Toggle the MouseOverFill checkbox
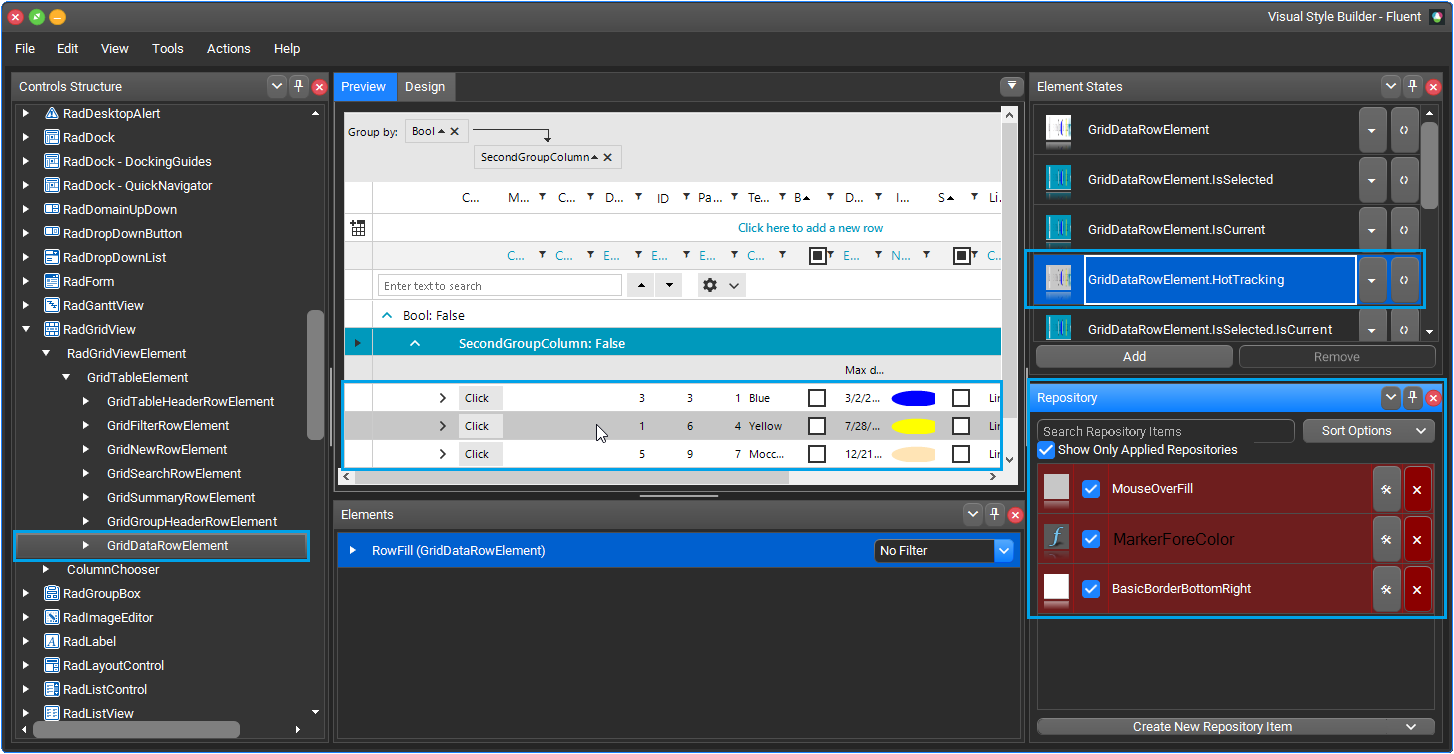Viewport: 1454px width, 754px height. [x=1091, y=489]
